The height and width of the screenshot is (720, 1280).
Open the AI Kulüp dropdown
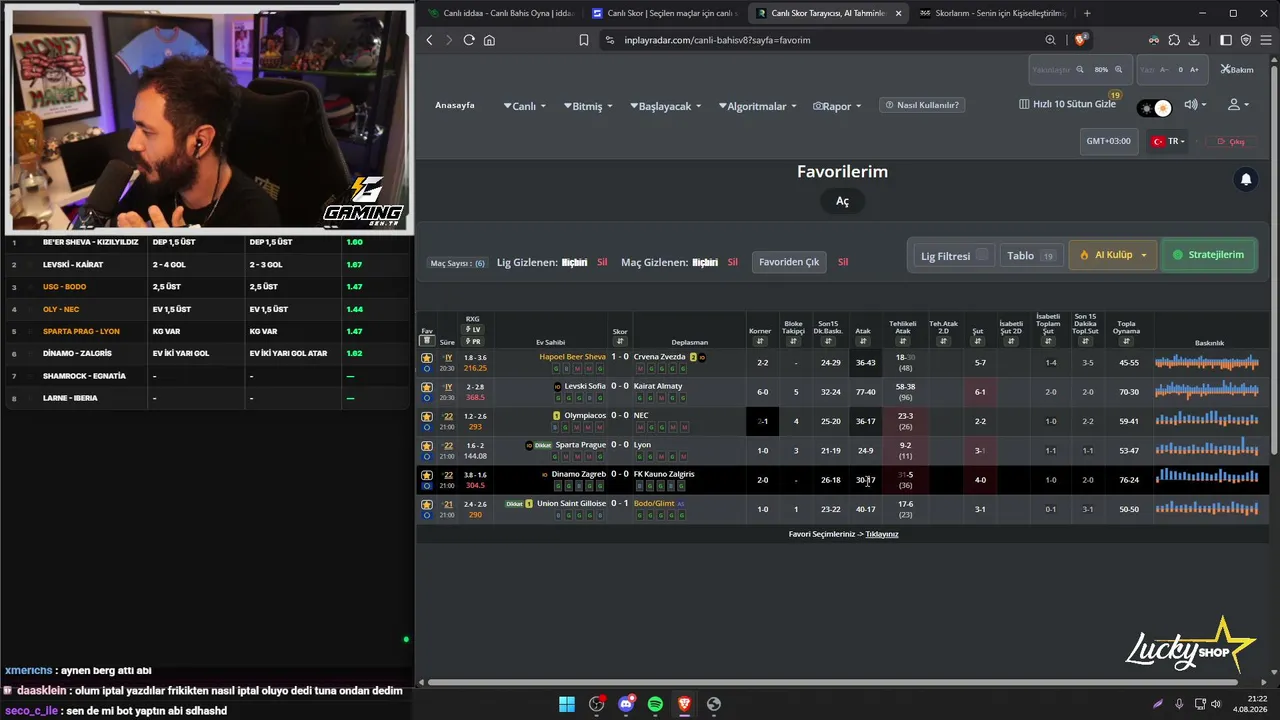[x=1113, y=255]
